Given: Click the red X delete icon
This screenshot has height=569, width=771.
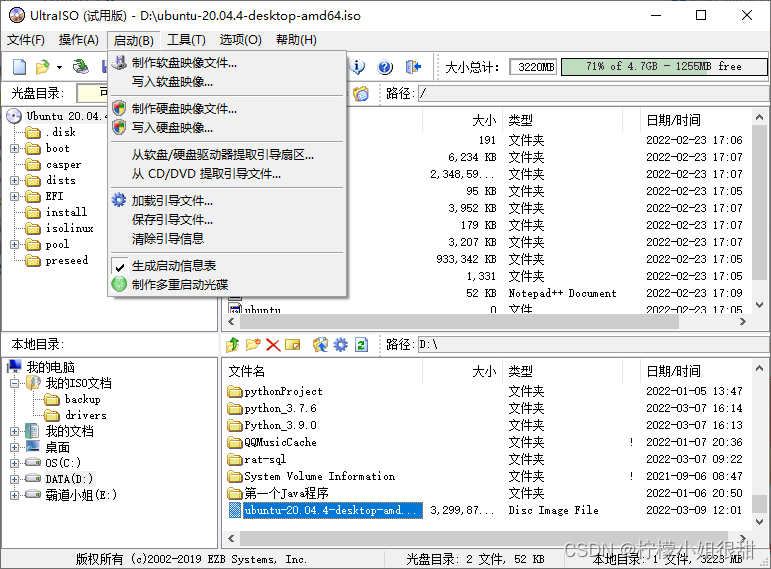Looking at the screenshot, I should tap(273, 345).
